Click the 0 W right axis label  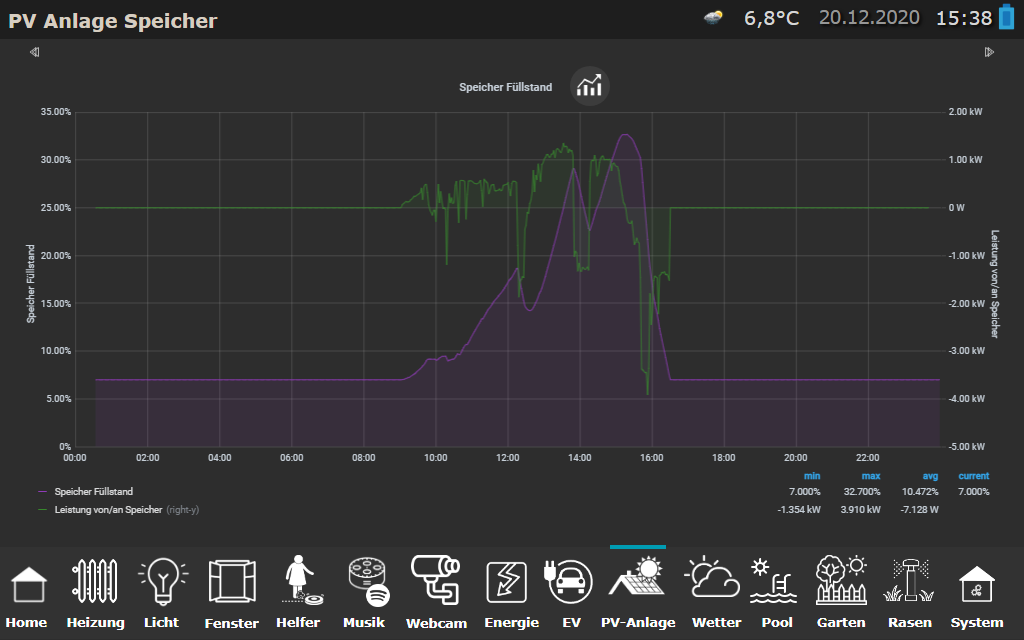coord(957,208)
